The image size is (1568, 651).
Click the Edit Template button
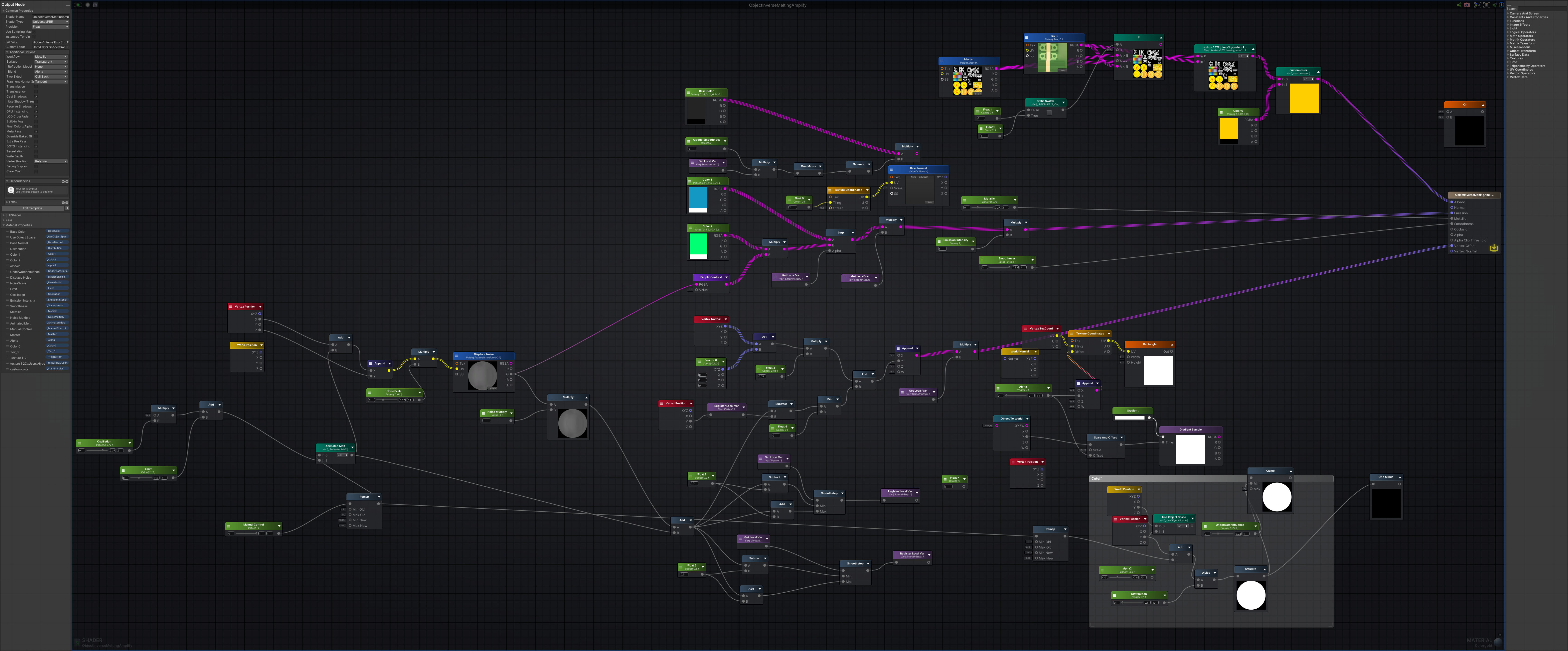click(33, 208)
